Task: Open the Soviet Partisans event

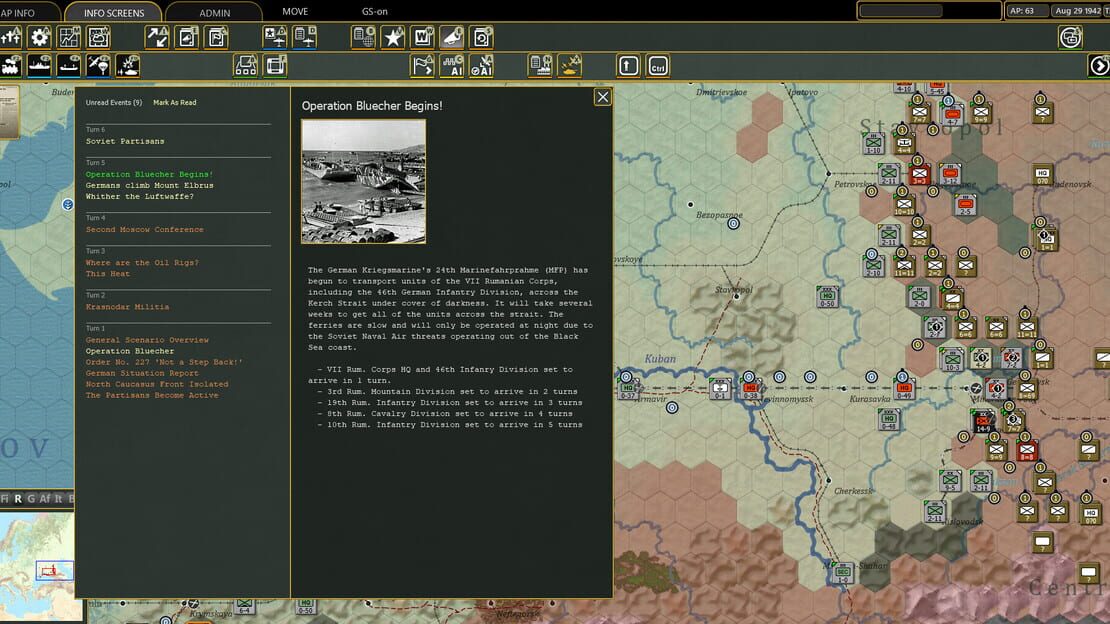Action: (125, 142)
